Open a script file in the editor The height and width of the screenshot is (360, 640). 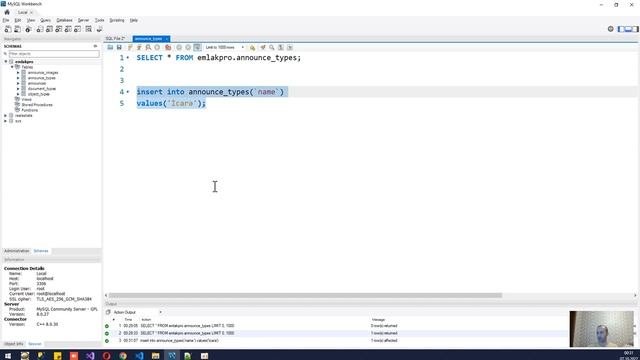(110, 48)
